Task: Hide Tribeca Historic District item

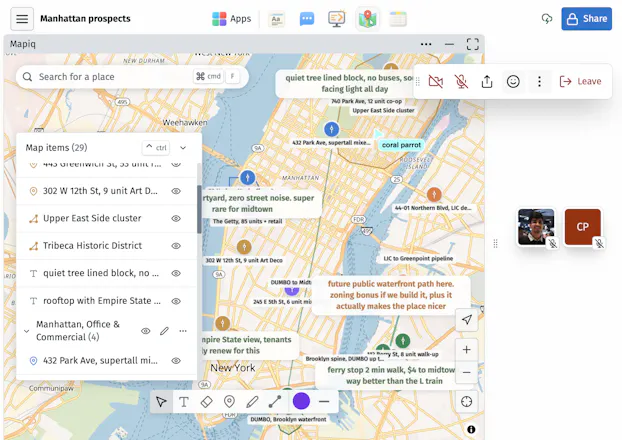Action: coord(176,246)
